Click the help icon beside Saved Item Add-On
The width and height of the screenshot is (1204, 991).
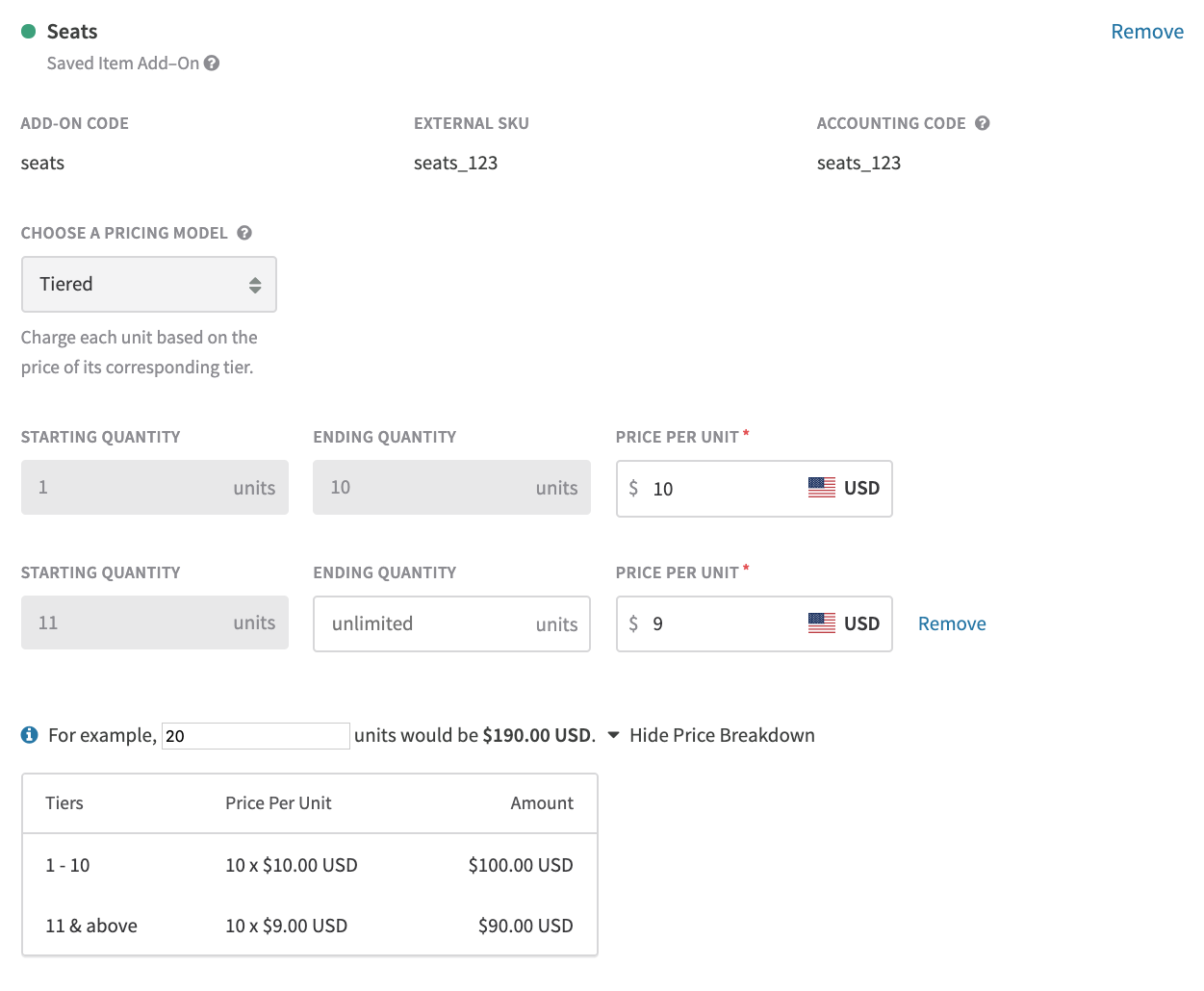coord(212,64)
